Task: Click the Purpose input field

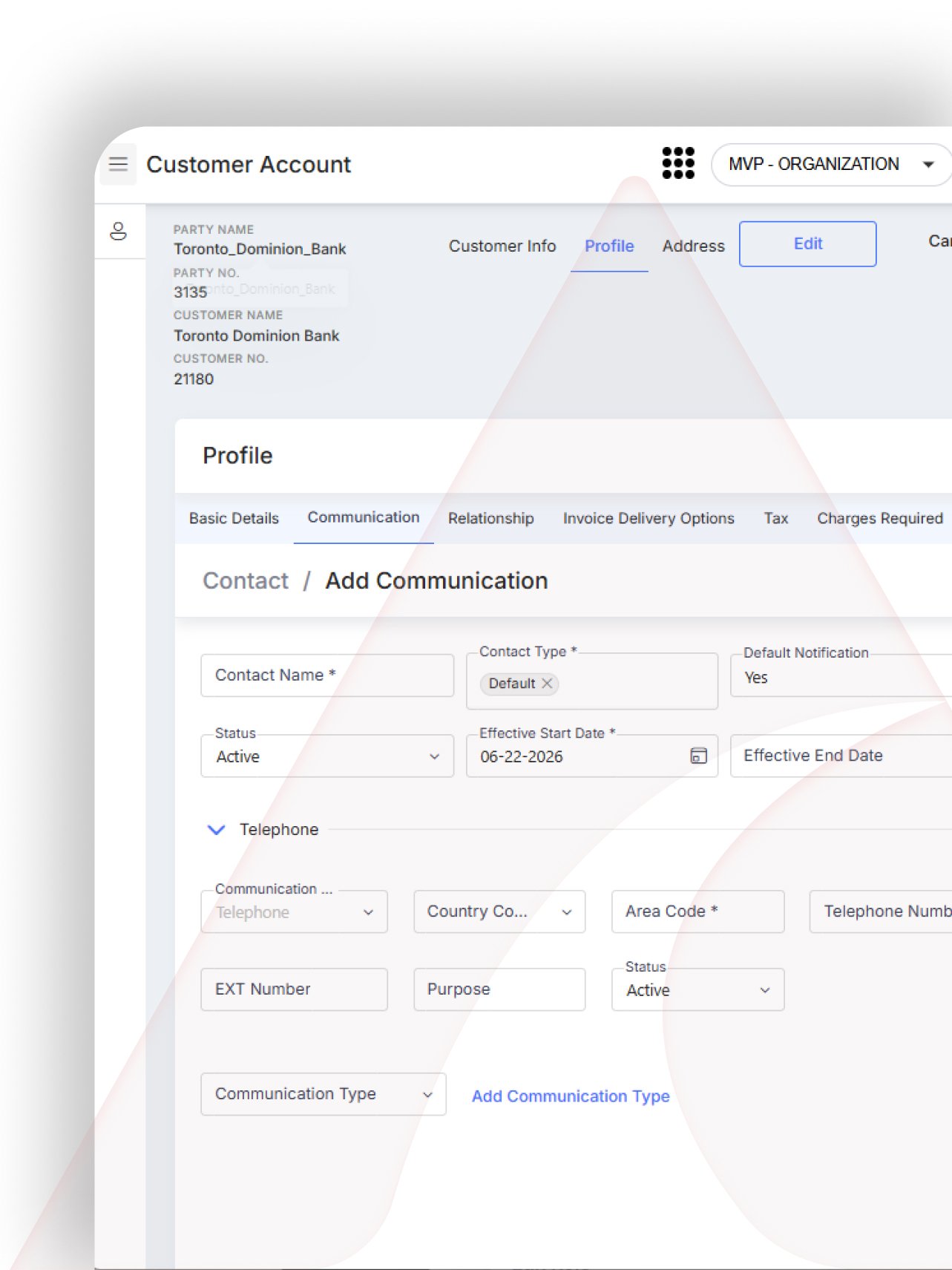Action: point(499,989)
